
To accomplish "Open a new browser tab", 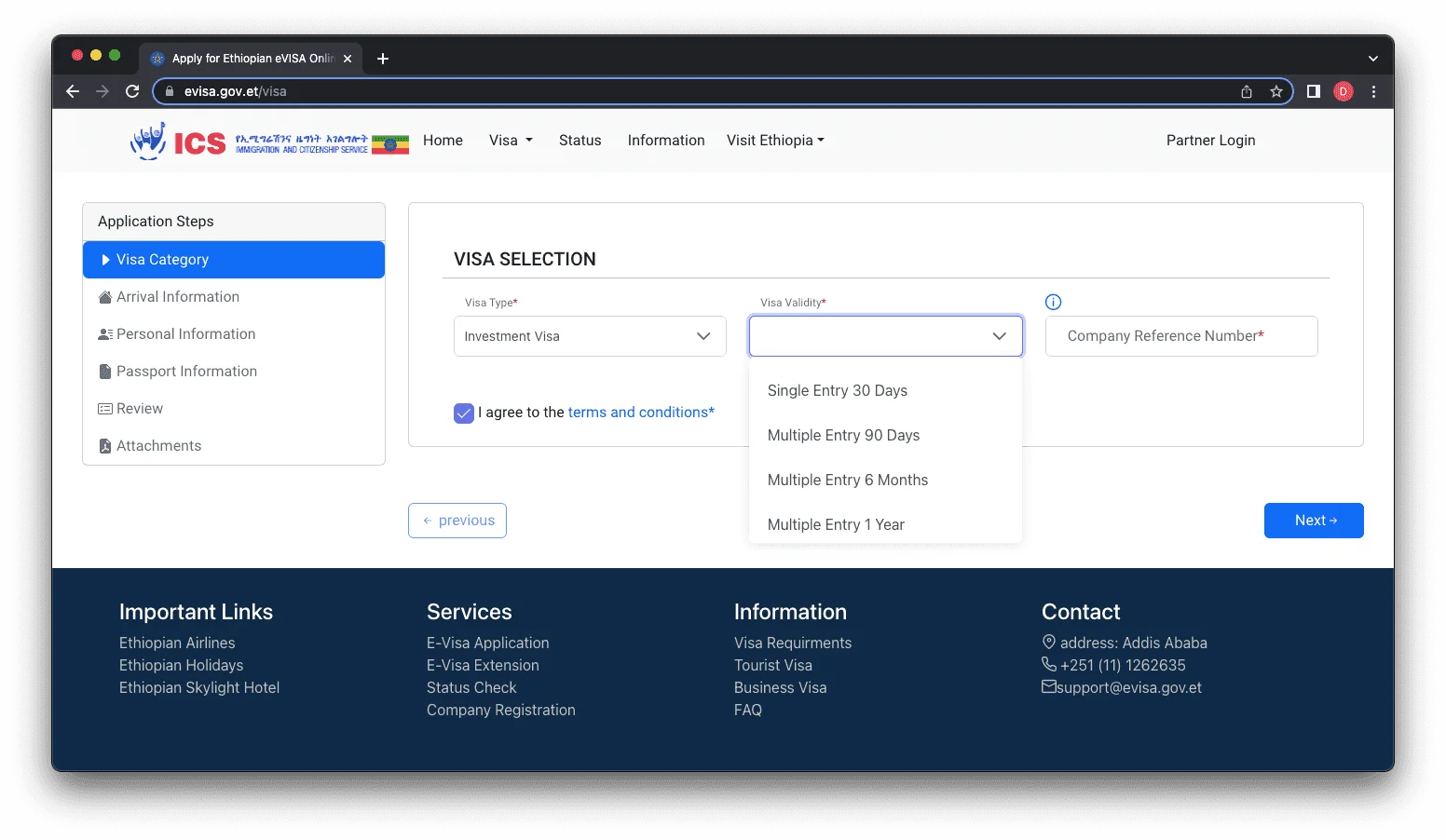I will pyautogui.click(x=383, y=59).
